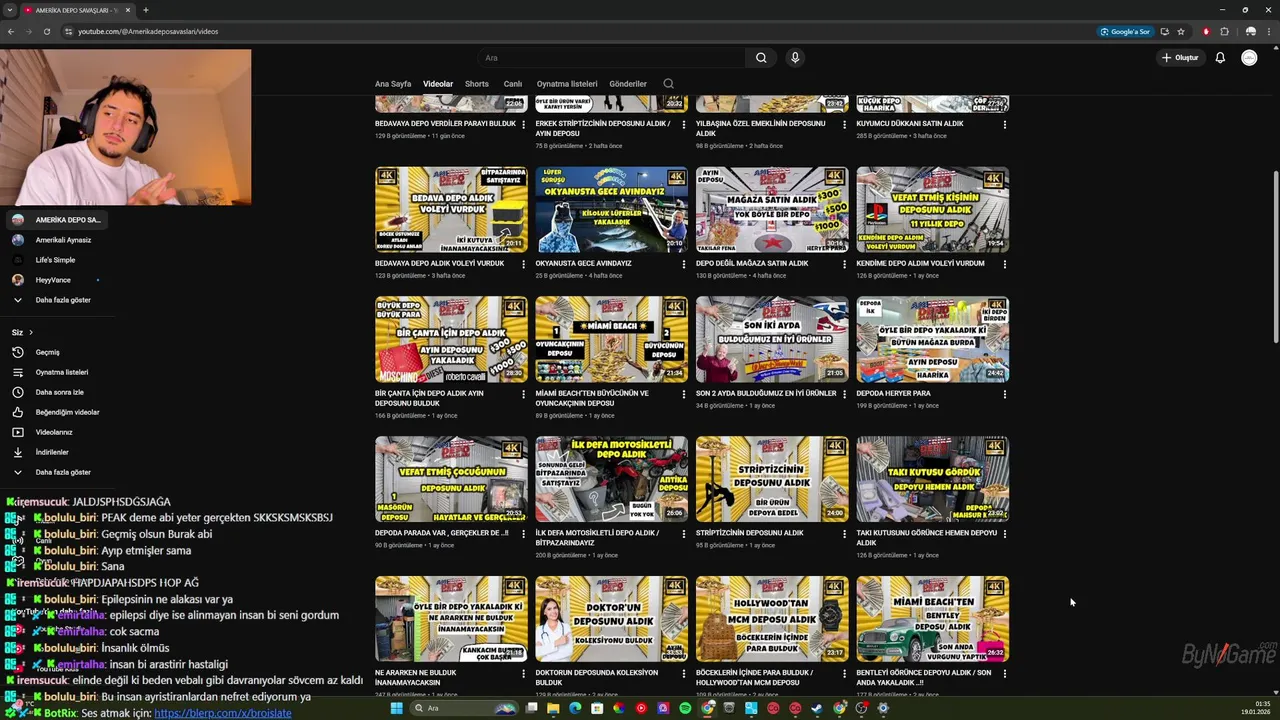Click the YouTube search magnifier button
Image resolution: width=1280 pixels, height=720 pixels.
[761, 58]
